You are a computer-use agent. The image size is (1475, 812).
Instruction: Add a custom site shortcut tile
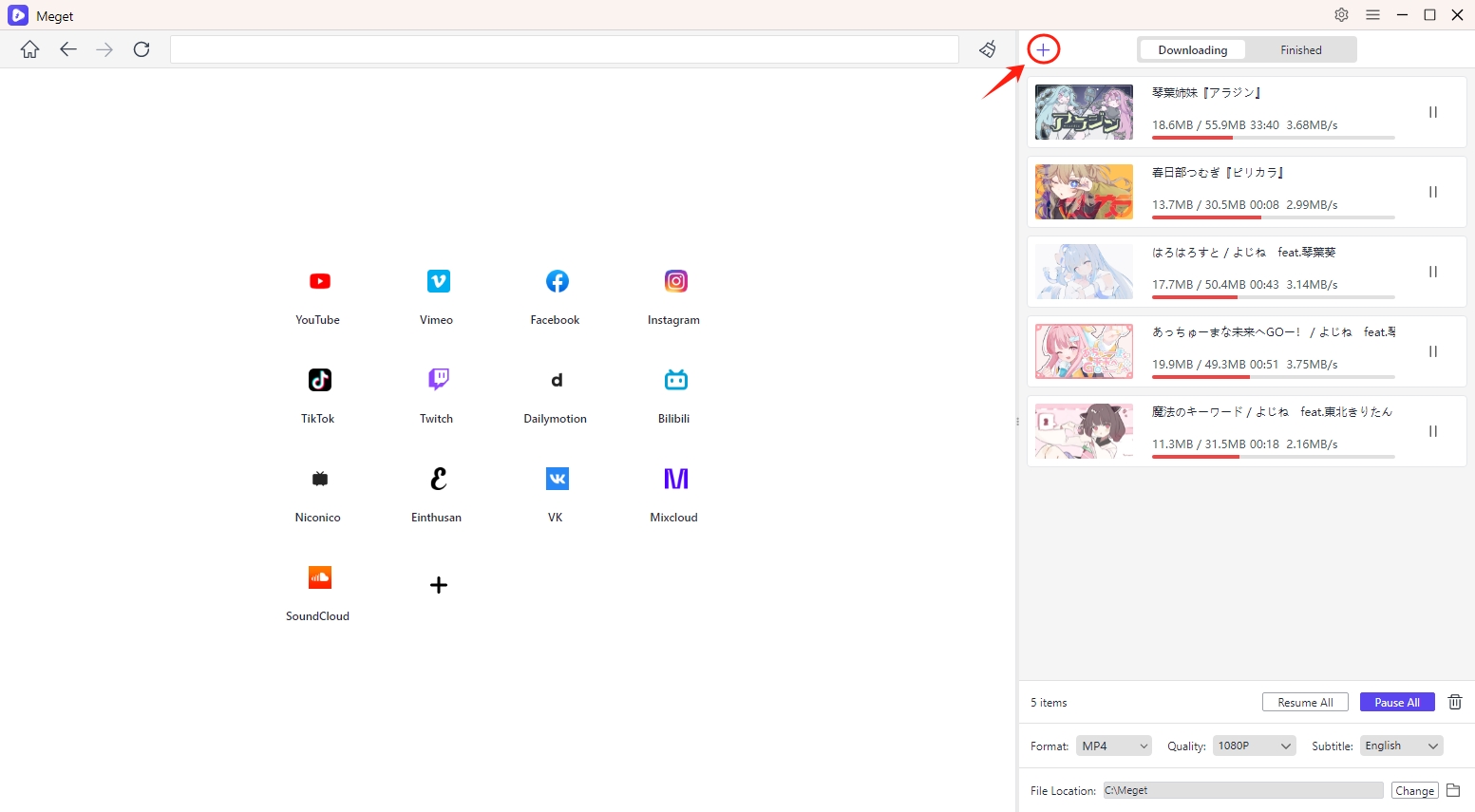click(x=438, y=585)
